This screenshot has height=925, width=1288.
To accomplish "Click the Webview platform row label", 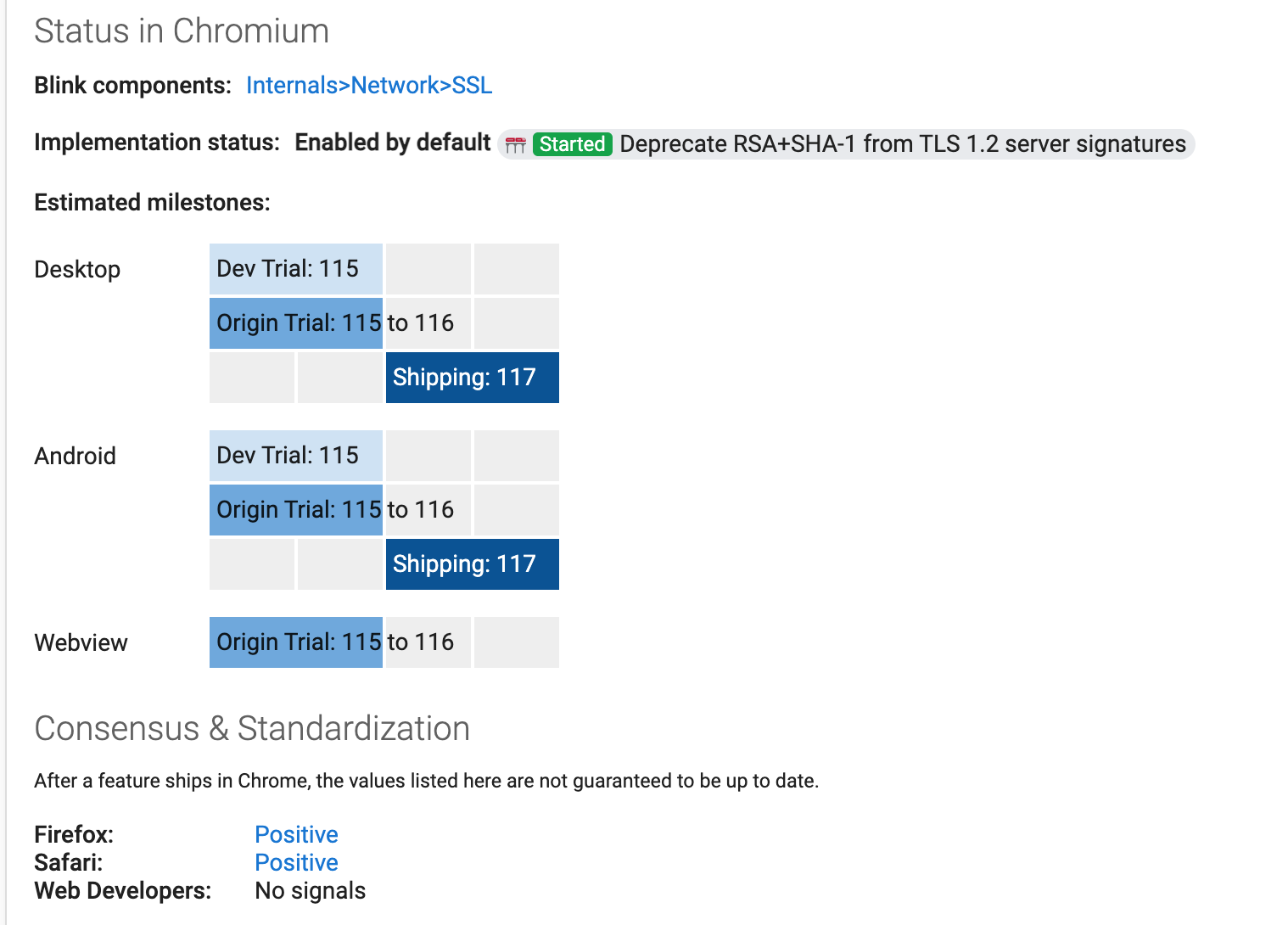I will click(x=81, y=642).
